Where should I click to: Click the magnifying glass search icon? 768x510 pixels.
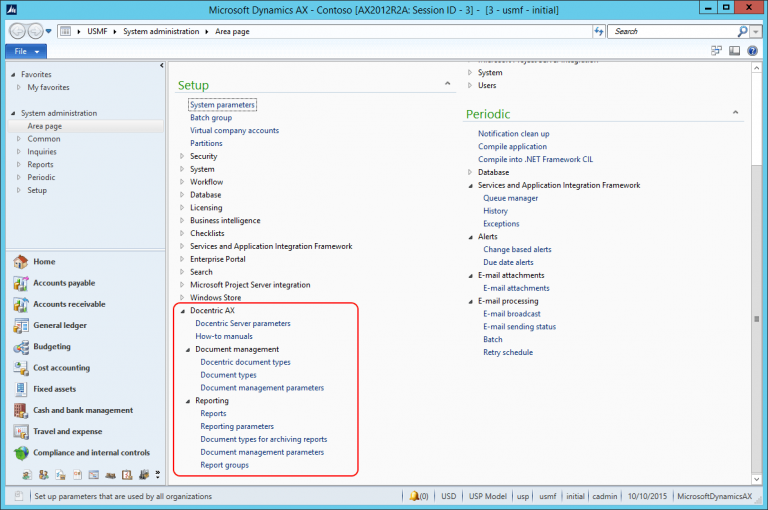(743, 31)
